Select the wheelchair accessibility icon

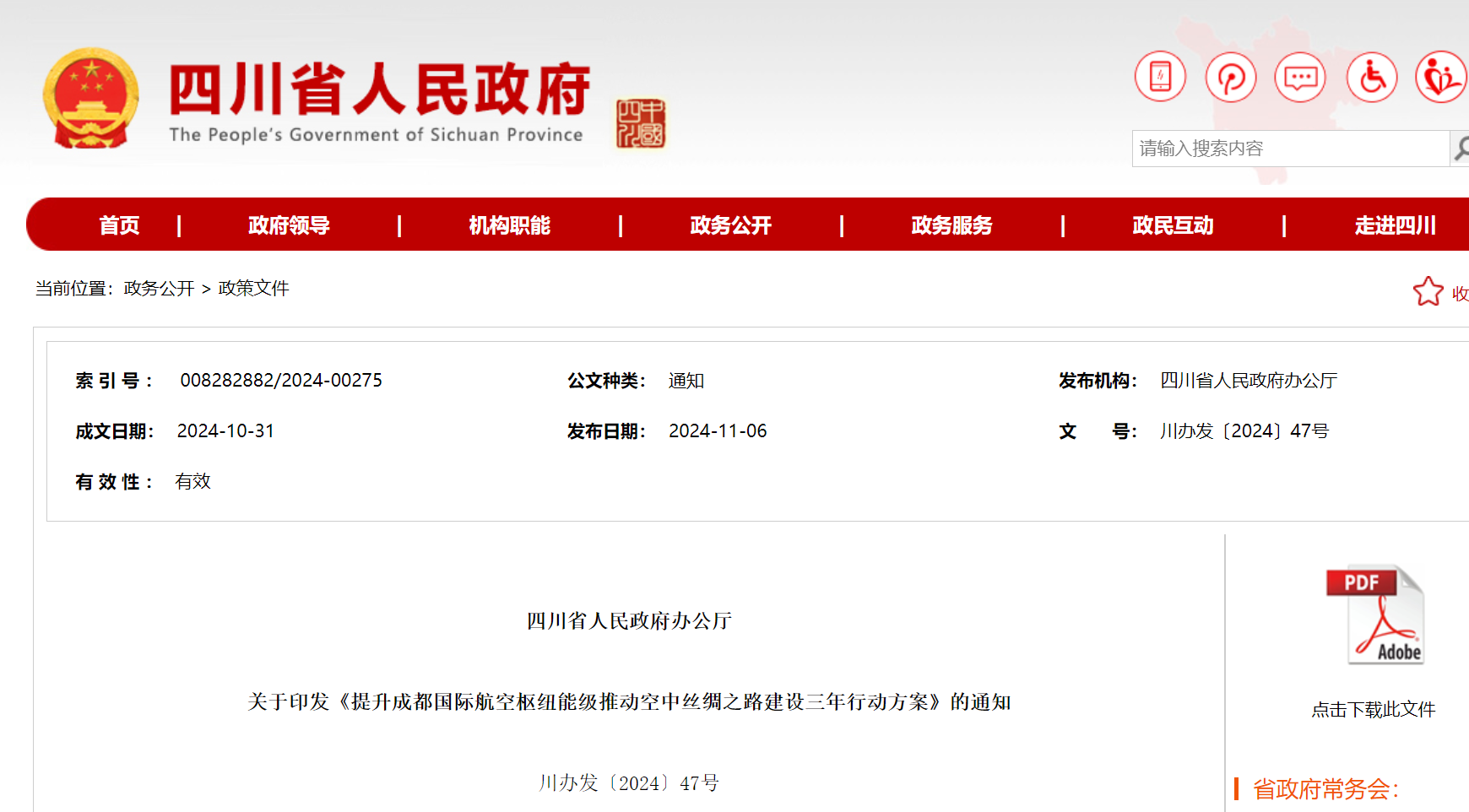pos(1372,77)
